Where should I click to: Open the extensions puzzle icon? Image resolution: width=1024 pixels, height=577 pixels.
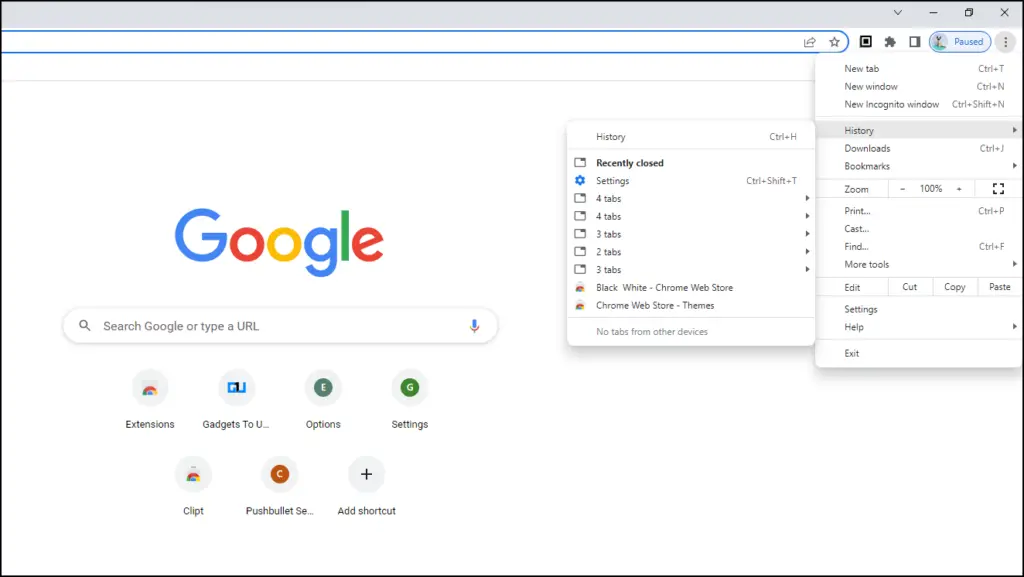pos(890,42)
